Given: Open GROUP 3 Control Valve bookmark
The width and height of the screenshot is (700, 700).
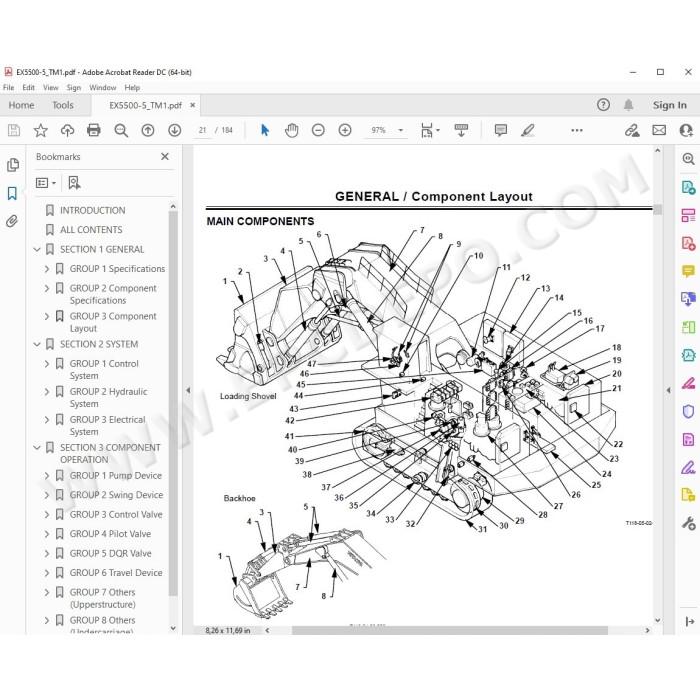Looking at the screenshot, I should (116, 514).
